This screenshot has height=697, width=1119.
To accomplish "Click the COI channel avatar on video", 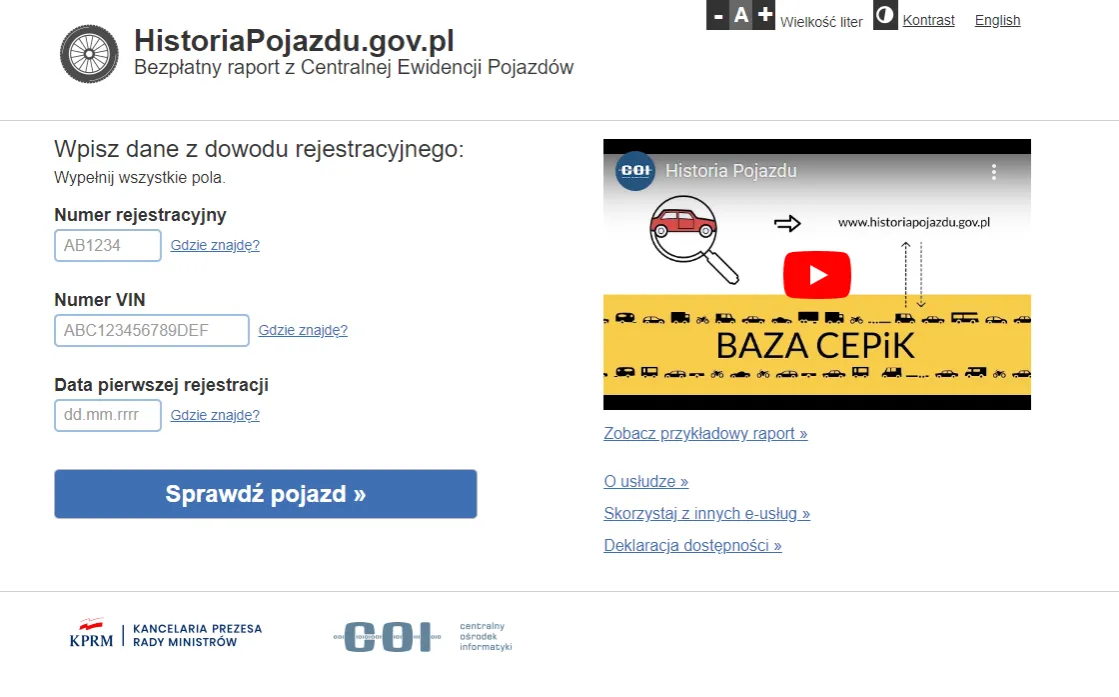I will [635, 171].
